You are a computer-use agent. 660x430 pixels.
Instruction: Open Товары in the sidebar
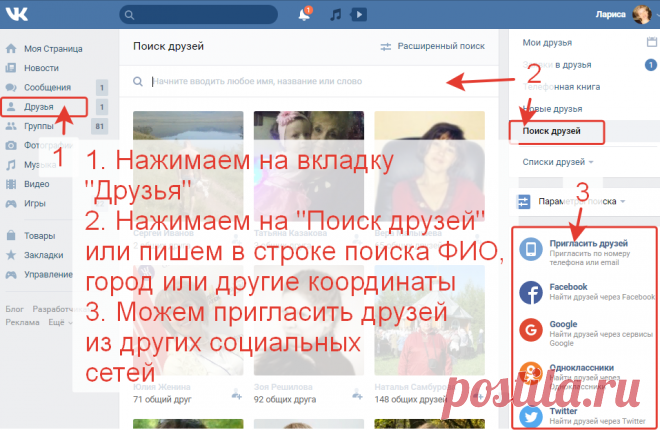40,236
